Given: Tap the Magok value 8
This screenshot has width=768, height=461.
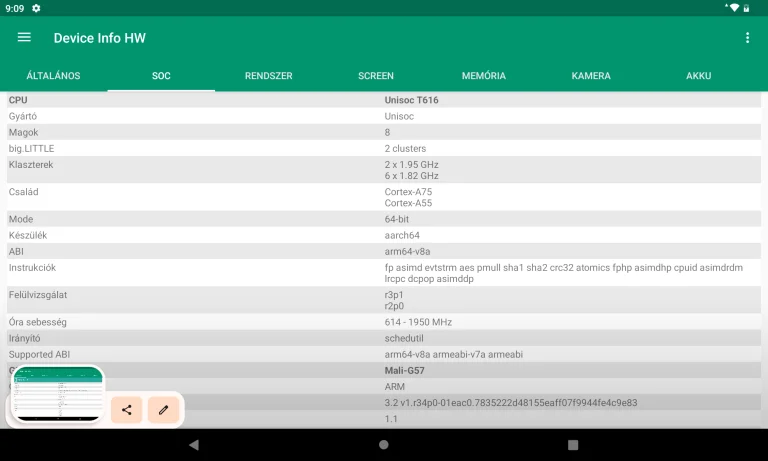Looking at the screenshot, I should click(387, 132).
